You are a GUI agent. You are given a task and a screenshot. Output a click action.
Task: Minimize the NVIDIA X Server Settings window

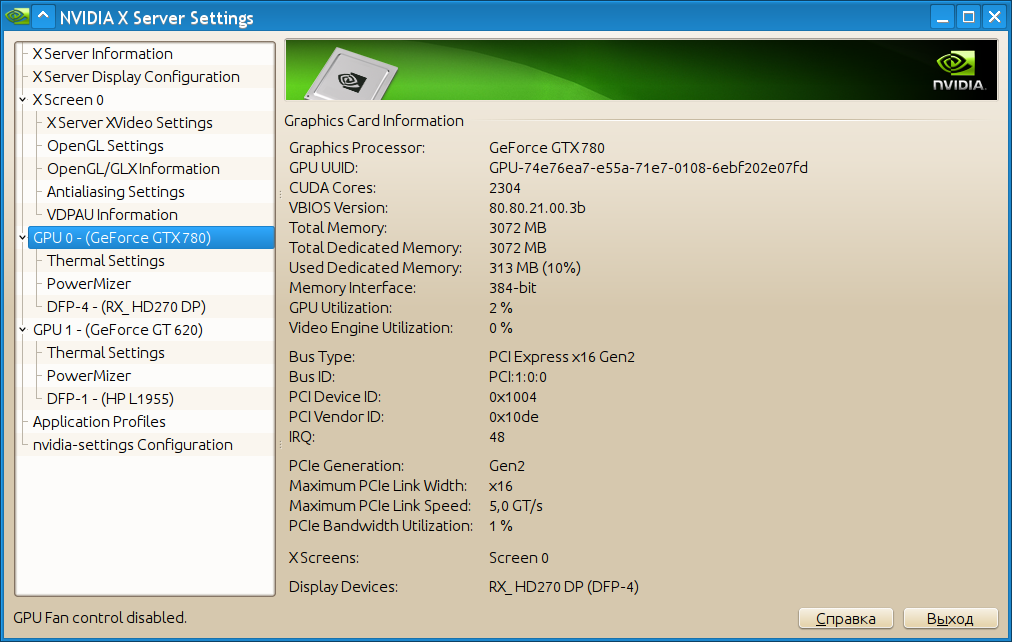(x=942, y=17)
